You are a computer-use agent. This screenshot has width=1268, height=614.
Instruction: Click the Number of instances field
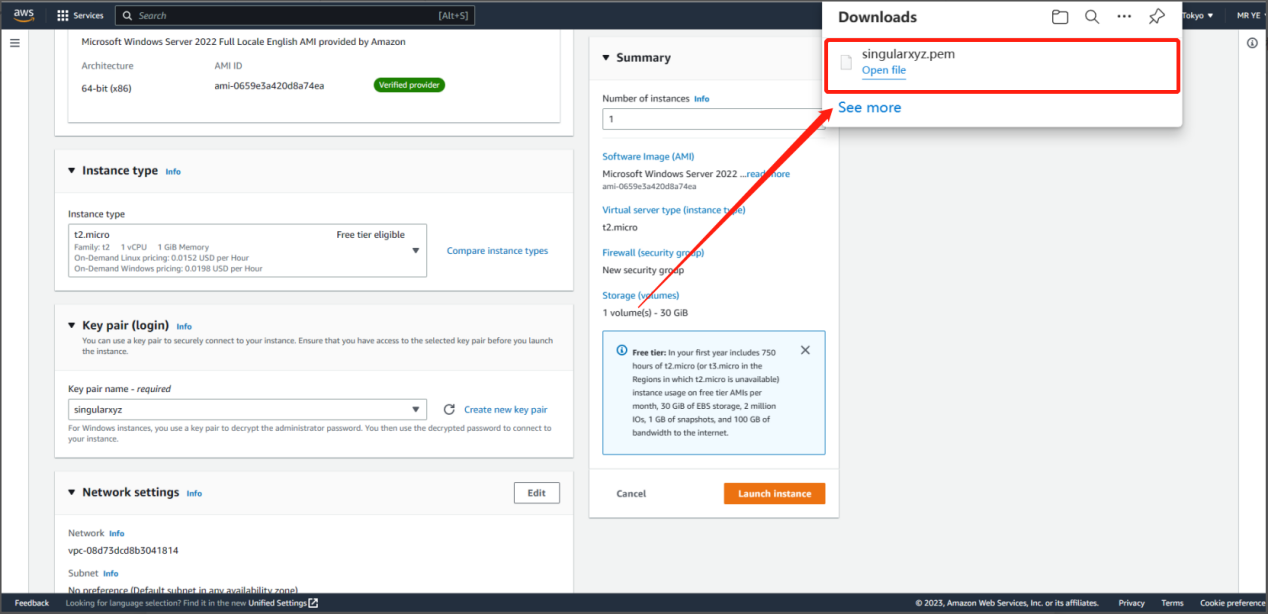(x=712, y=119)
